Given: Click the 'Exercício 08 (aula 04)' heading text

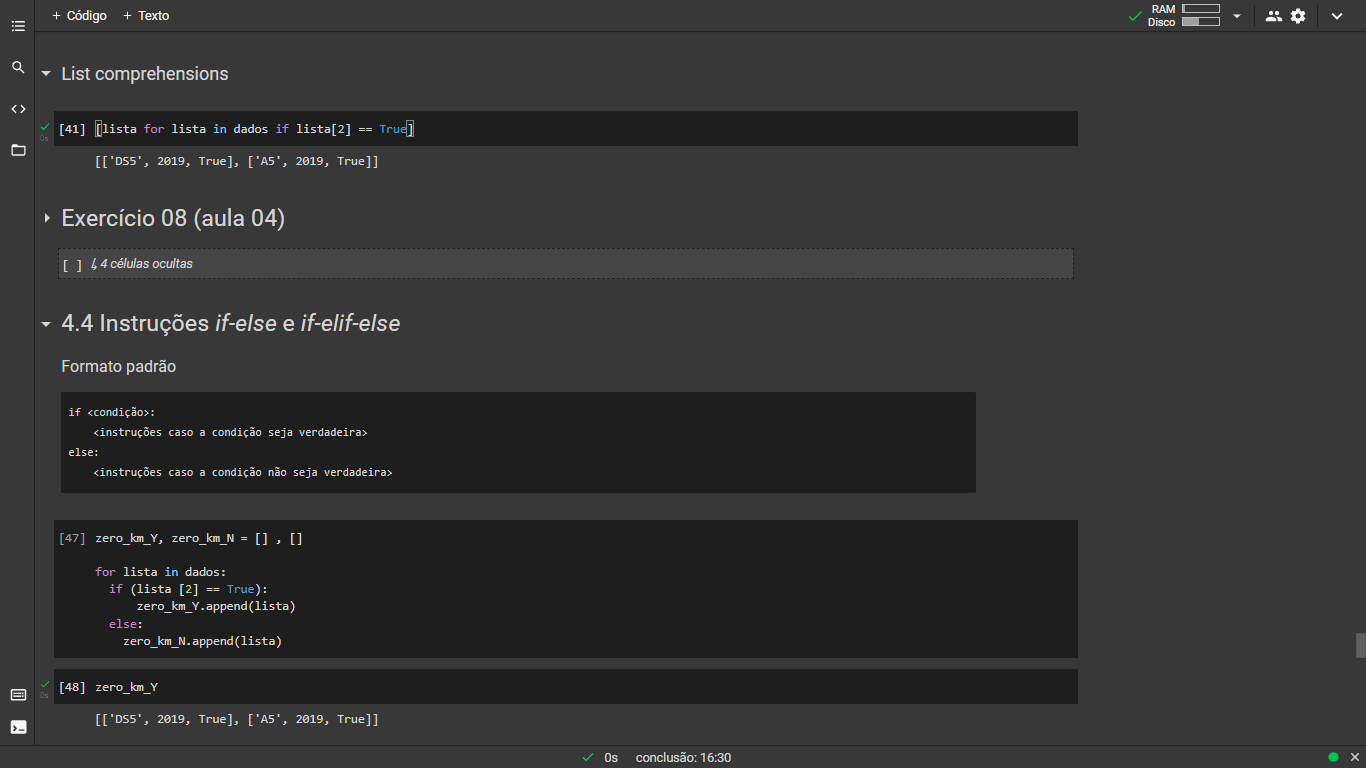Looking at the screenshot, I should (x=173, y=218).
